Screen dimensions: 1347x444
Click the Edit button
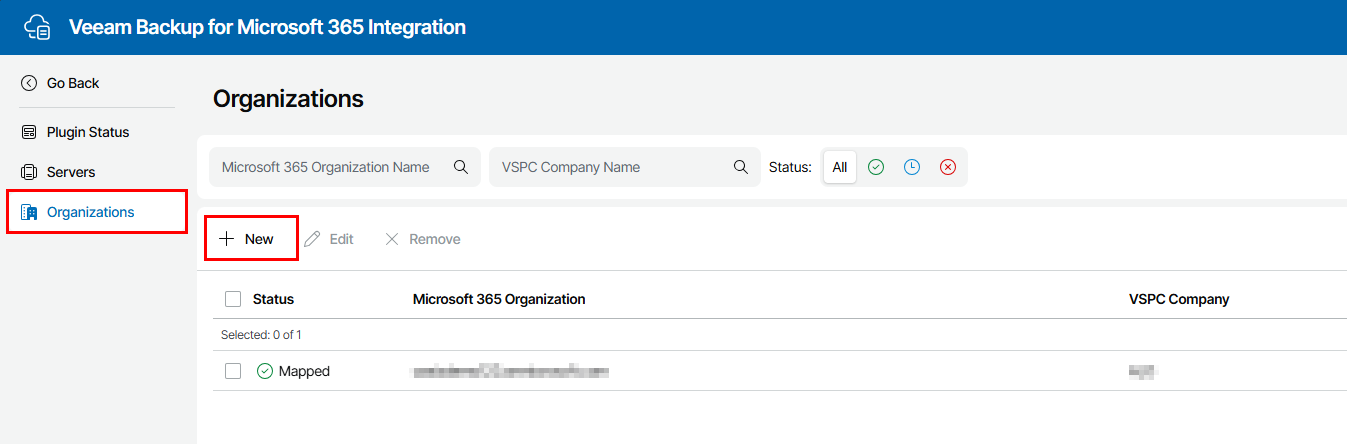(329, 239)
